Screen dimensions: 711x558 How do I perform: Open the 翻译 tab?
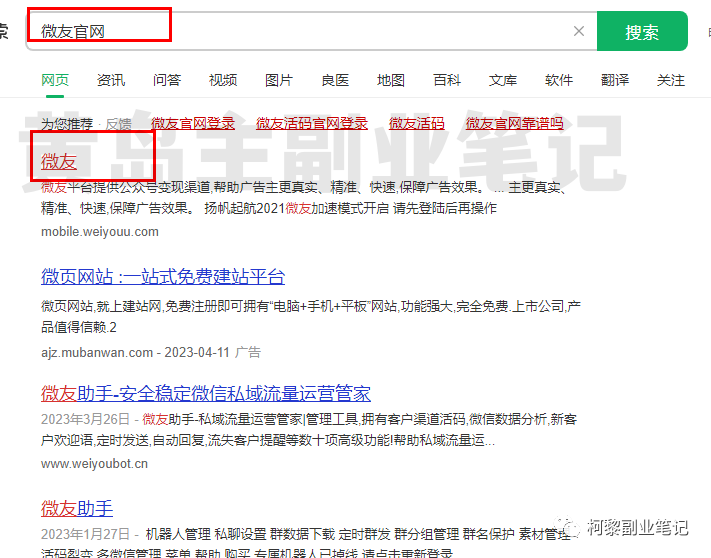click(x=615, y=80)
